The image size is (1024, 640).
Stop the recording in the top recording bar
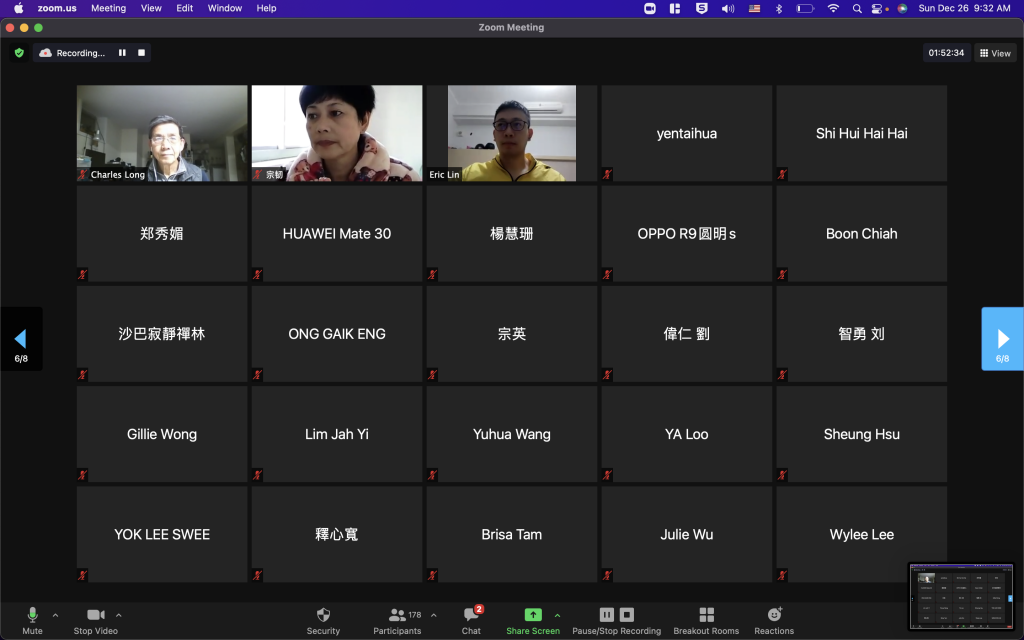tap(142, 53)
